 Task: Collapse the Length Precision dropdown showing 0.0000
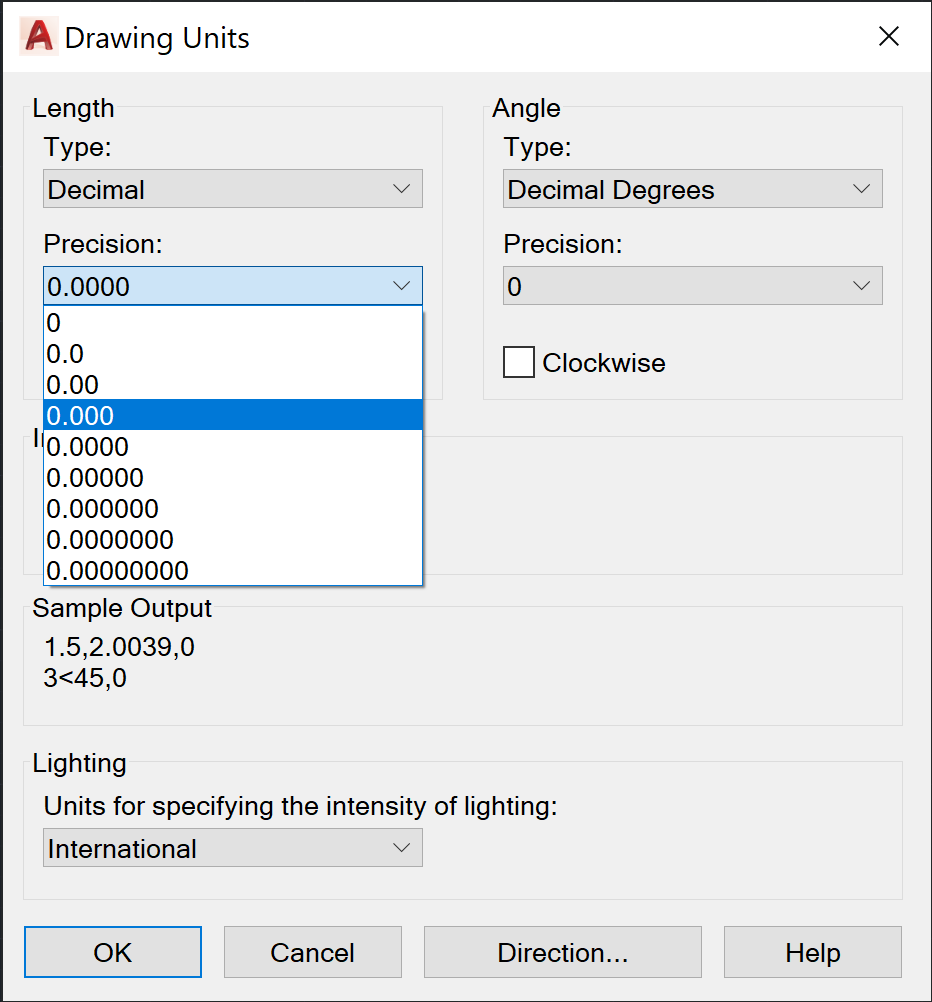pyautogui.click(x=233, y=286)
